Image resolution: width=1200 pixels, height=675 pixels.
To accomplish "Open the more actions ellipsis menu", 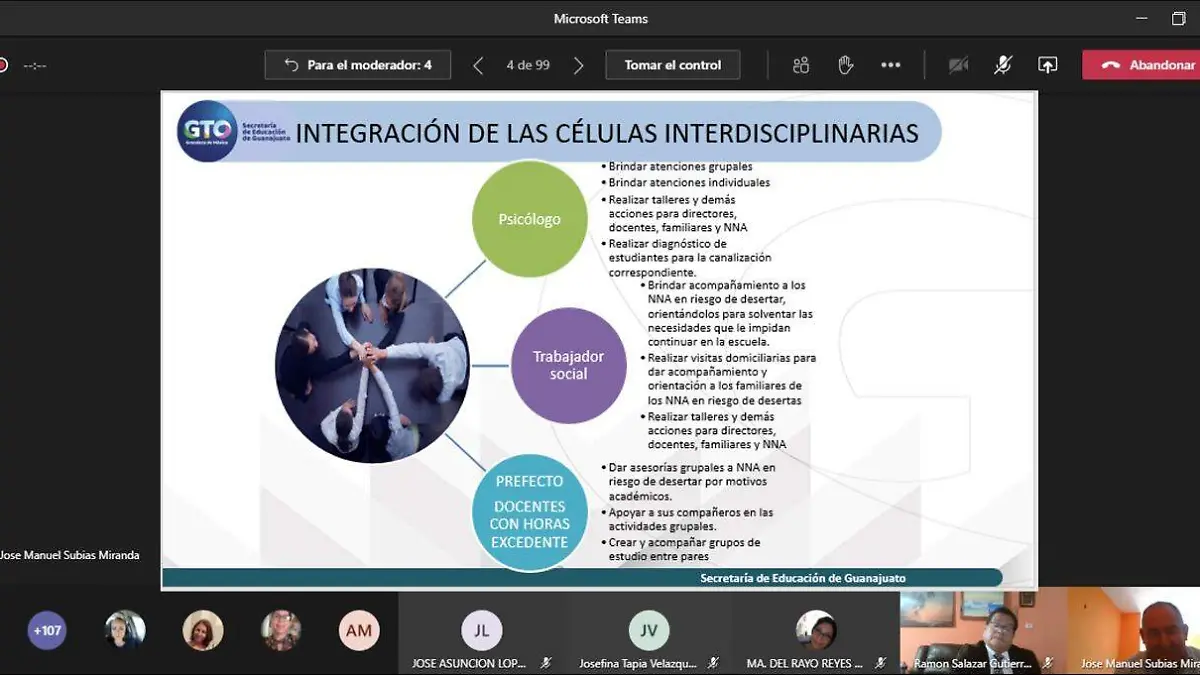I will 890,65.
